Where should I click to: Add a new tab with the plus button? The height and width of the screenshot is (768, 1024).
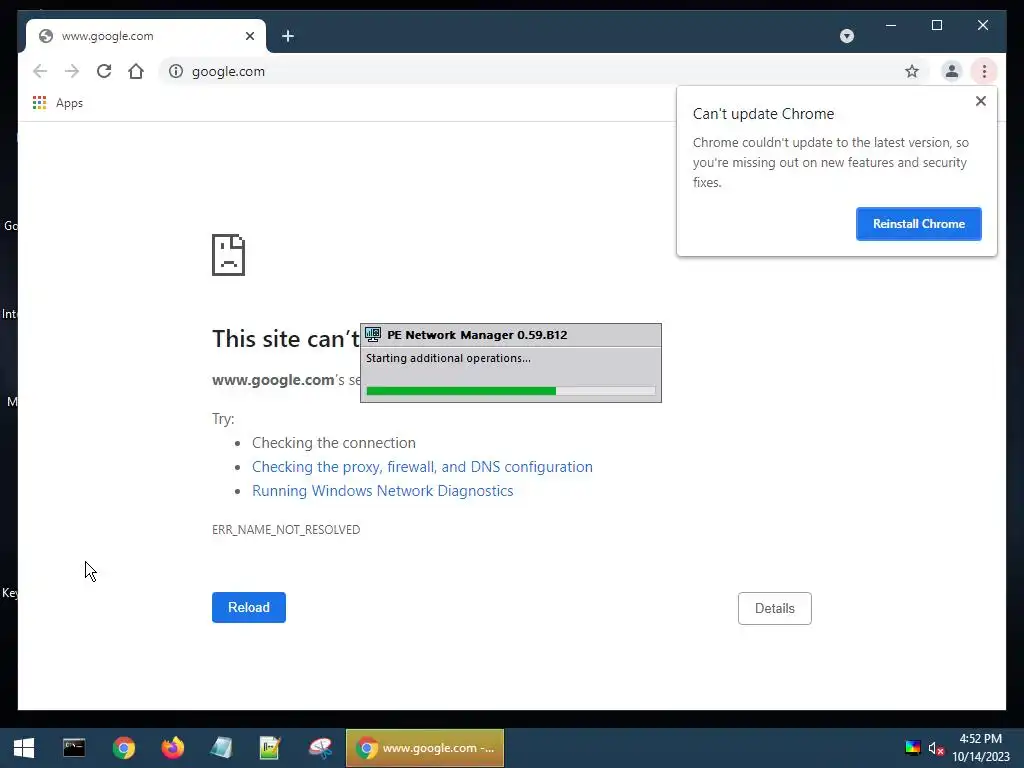pos(288,36)
